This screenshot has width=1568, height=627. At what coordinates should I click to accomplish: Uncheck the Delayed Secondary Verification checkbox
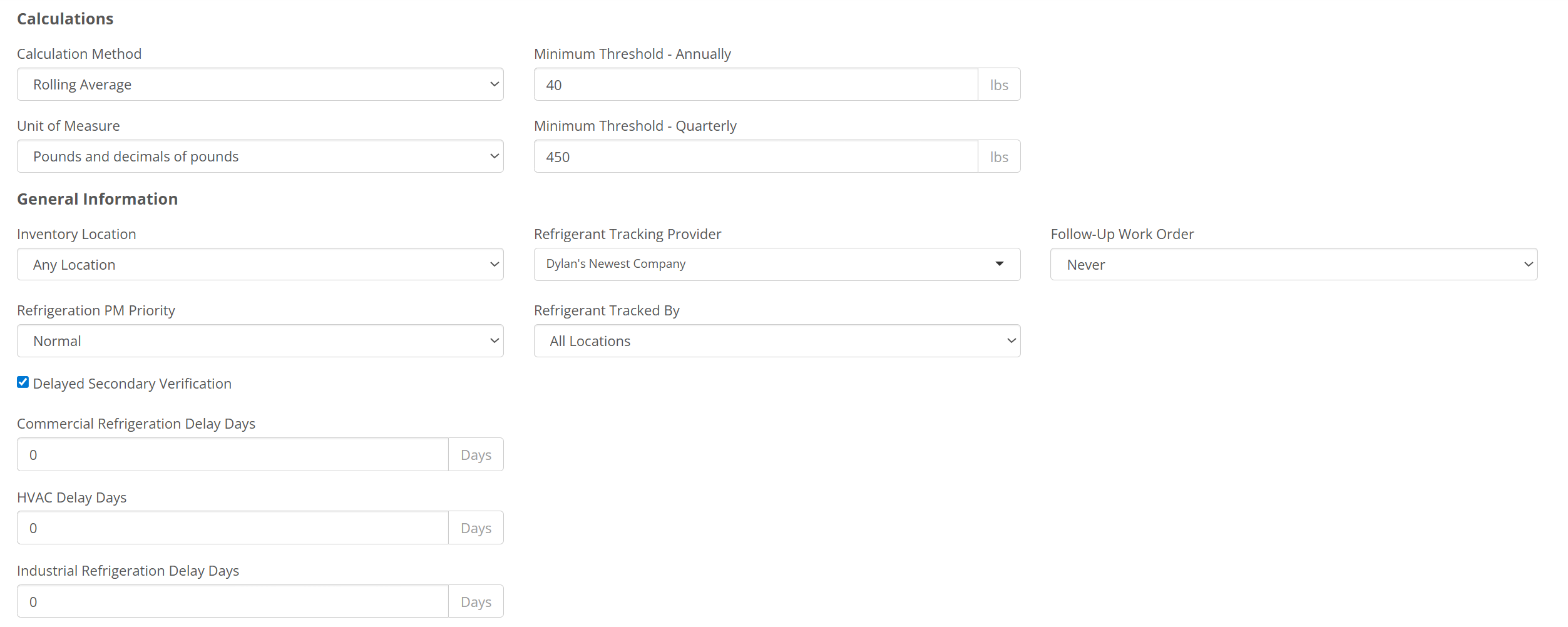[23, 382]
